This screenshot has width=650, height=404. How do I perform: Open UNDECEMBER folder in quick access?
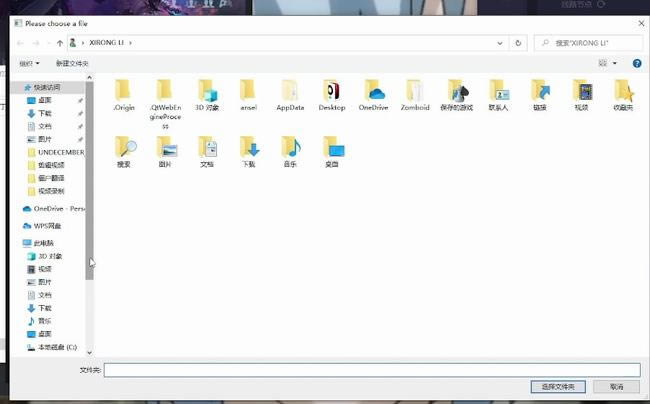pyautogui.click(x=60, y=152)
